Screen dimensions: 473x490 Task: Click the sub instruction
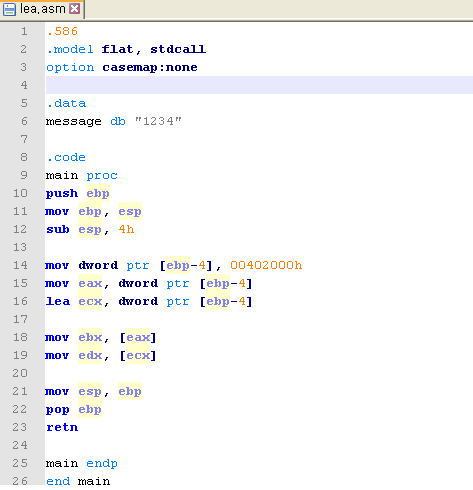[58, 229]
